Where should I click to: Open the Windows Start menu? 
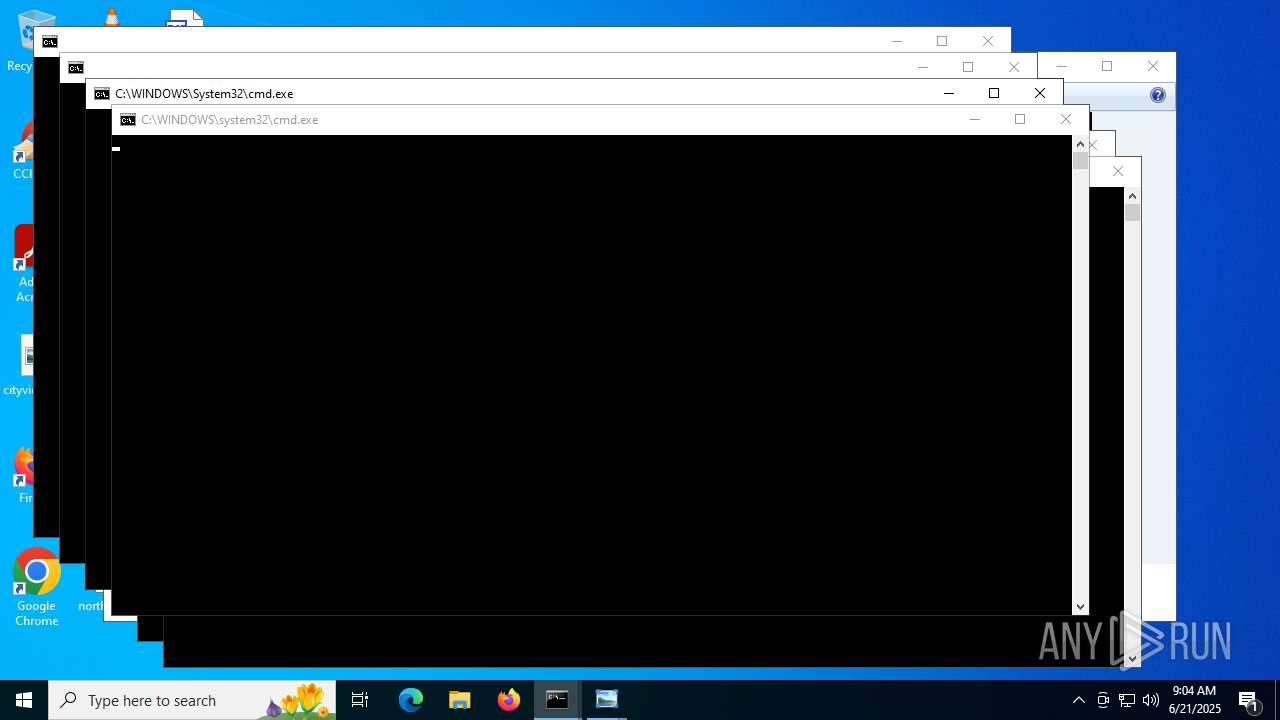(24, 700)
